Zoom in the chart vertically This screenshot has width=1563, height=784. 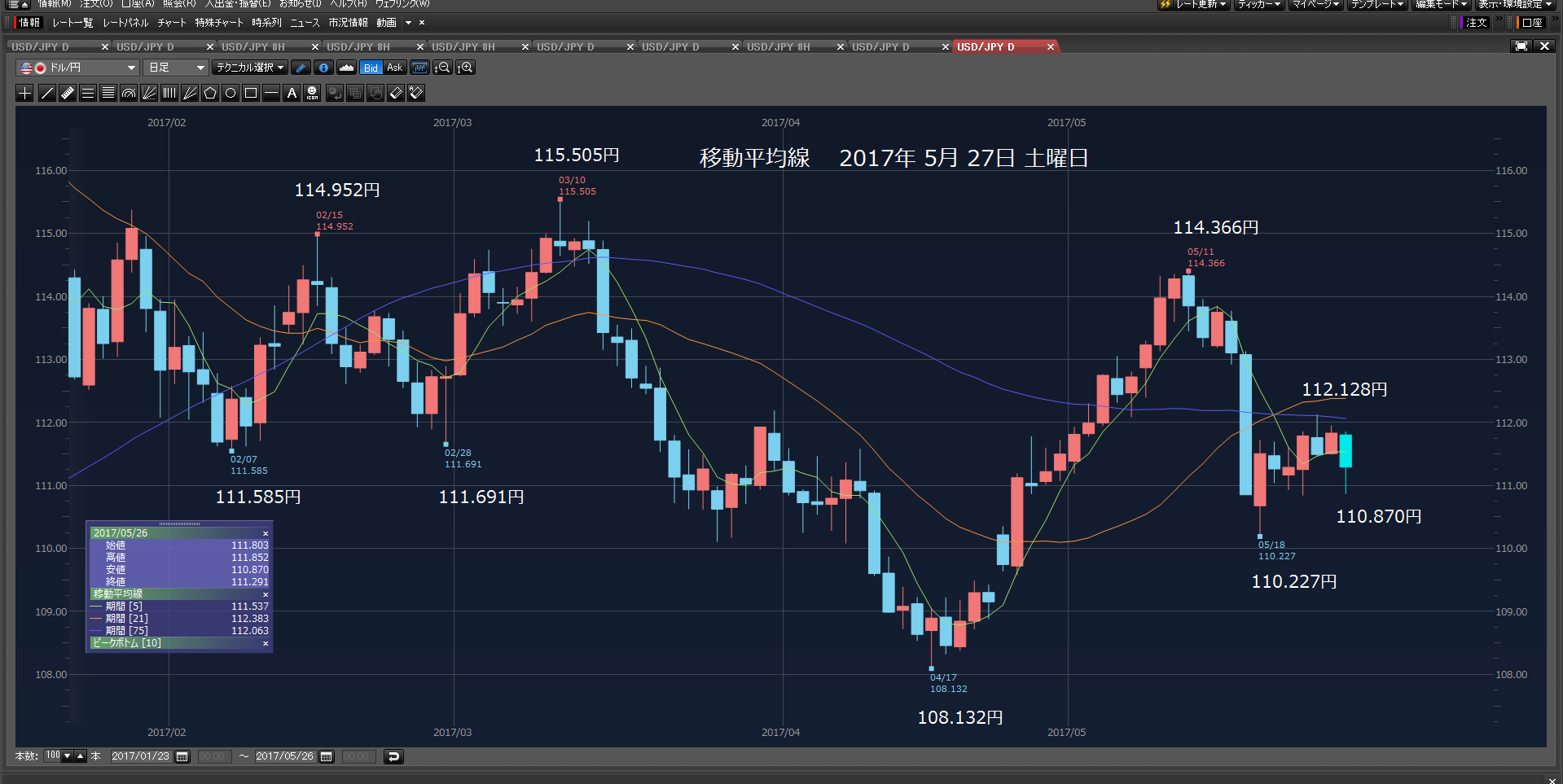(x=466, y=68)
